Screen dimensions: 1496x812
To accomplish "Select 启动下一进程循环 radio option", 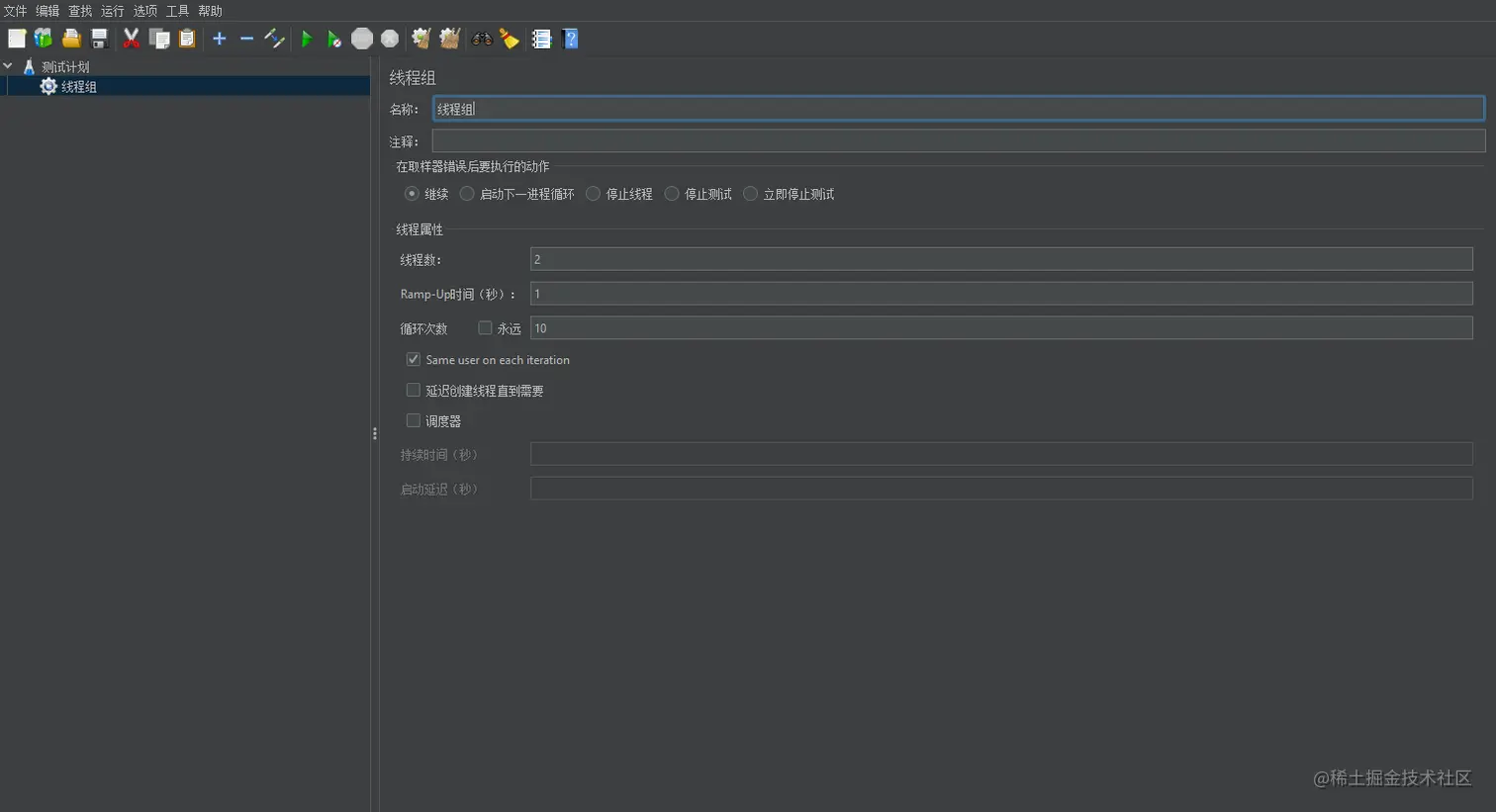I will [x=467, y=194].
